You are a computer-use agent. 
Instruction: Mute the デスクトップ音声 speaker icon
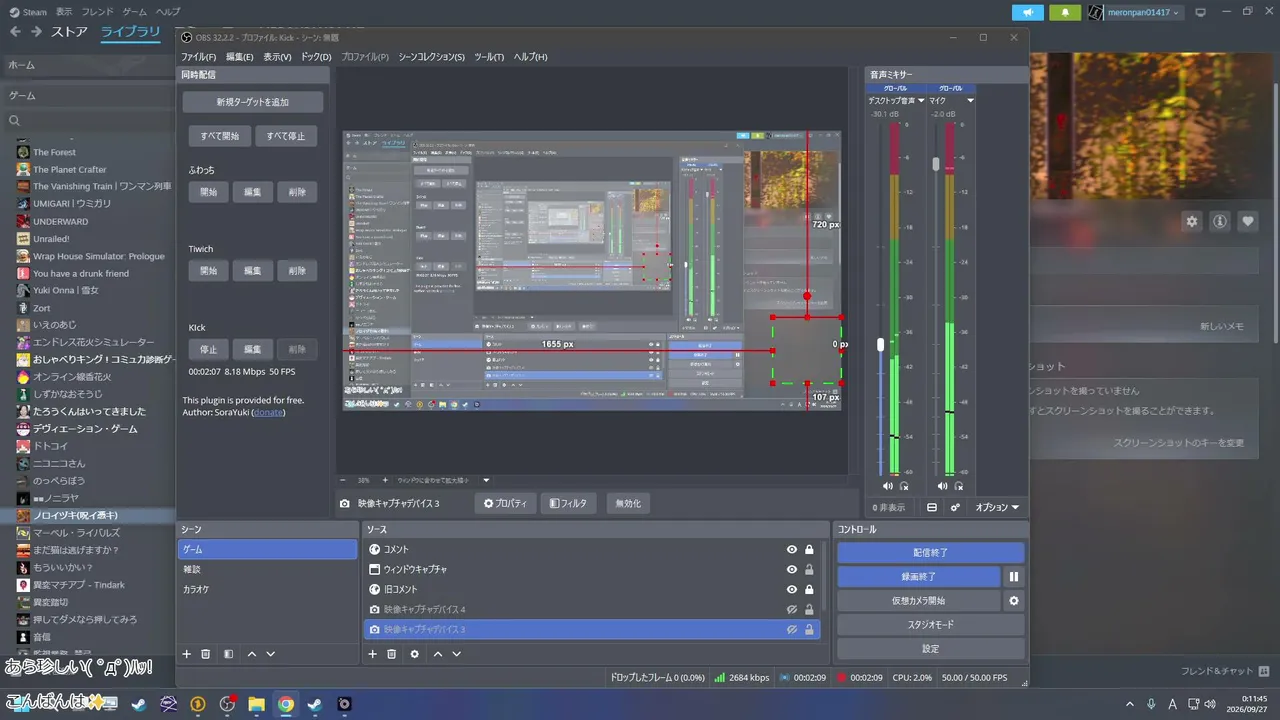tap(888, 486)
